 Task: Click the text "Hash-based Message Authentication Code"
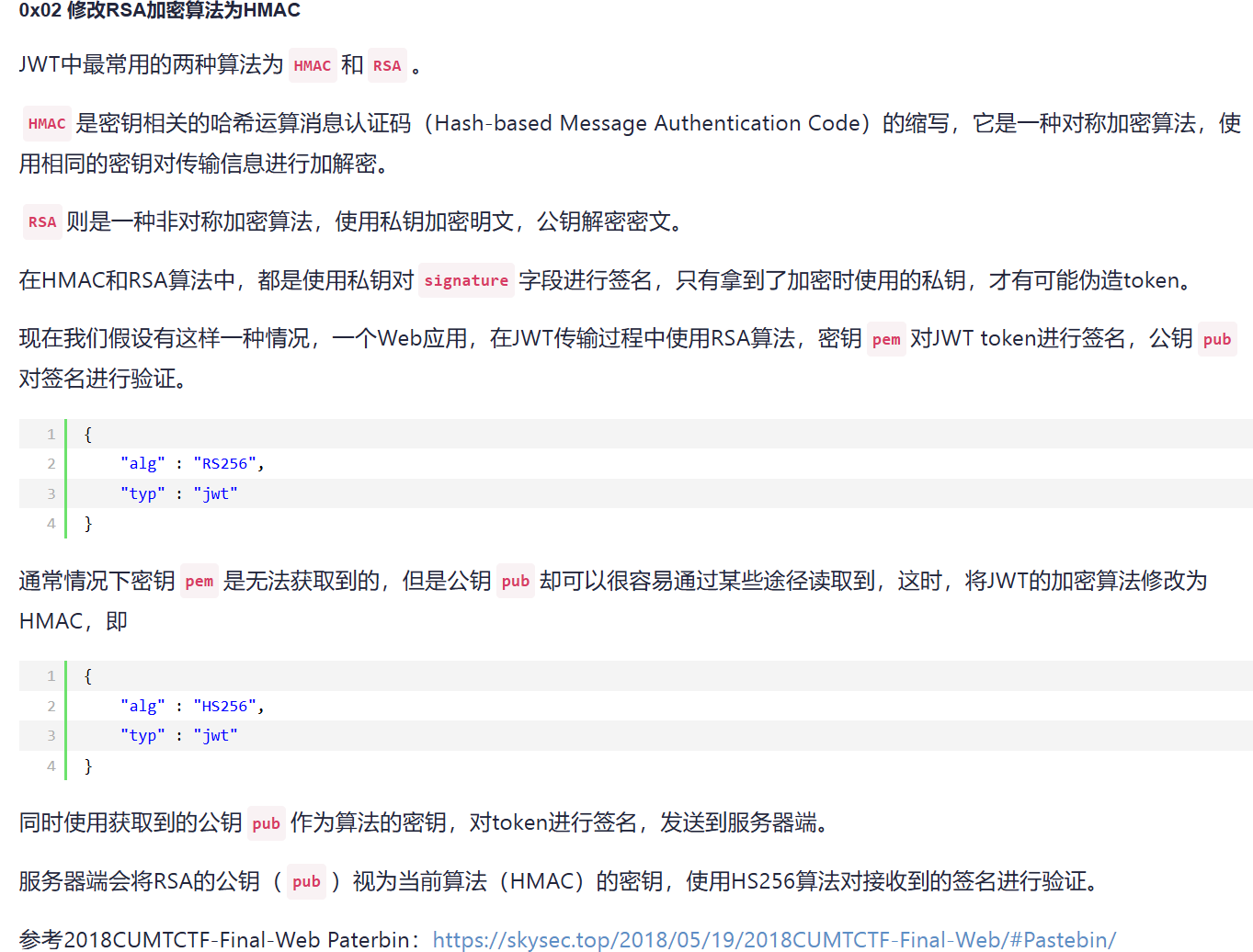[x=647, y=123]
